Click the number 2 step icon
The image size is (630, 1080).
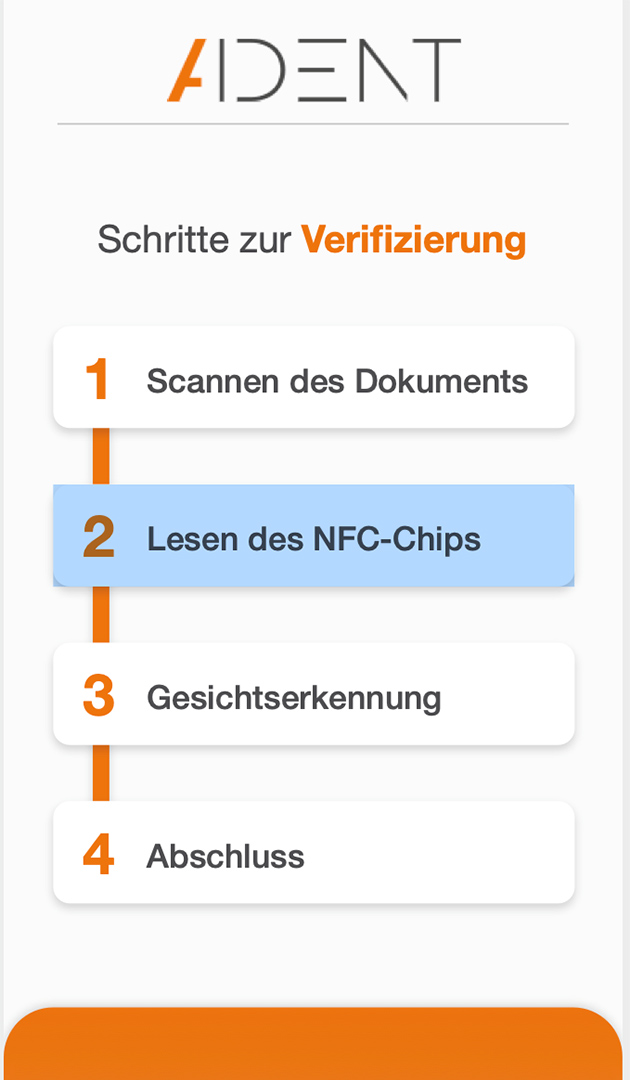tap(98, 538)
